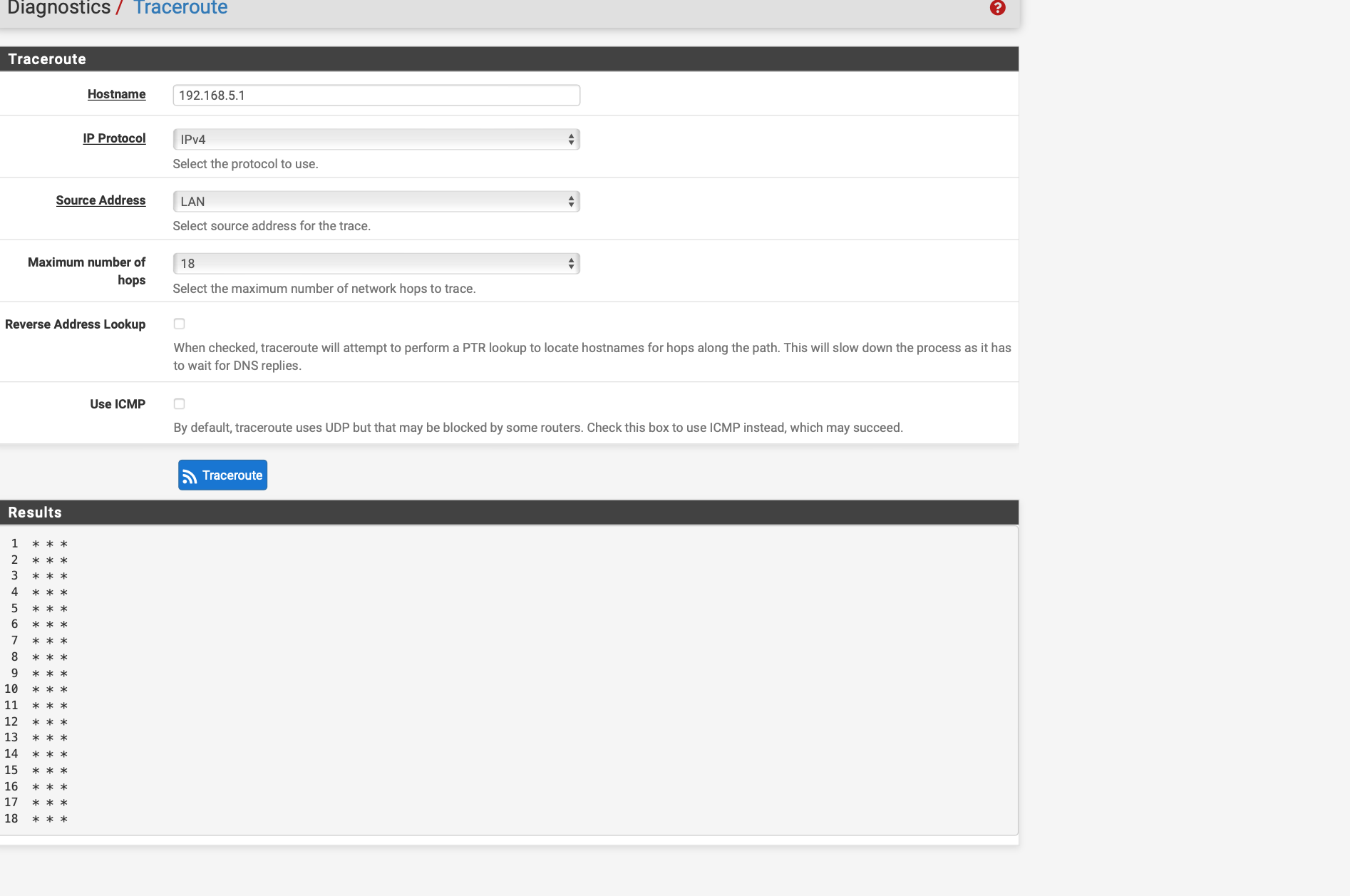This screenshot has width=1350, height=896.
Task: Open the Maximum number of hops dropdown
Action: tap(376, 264)
